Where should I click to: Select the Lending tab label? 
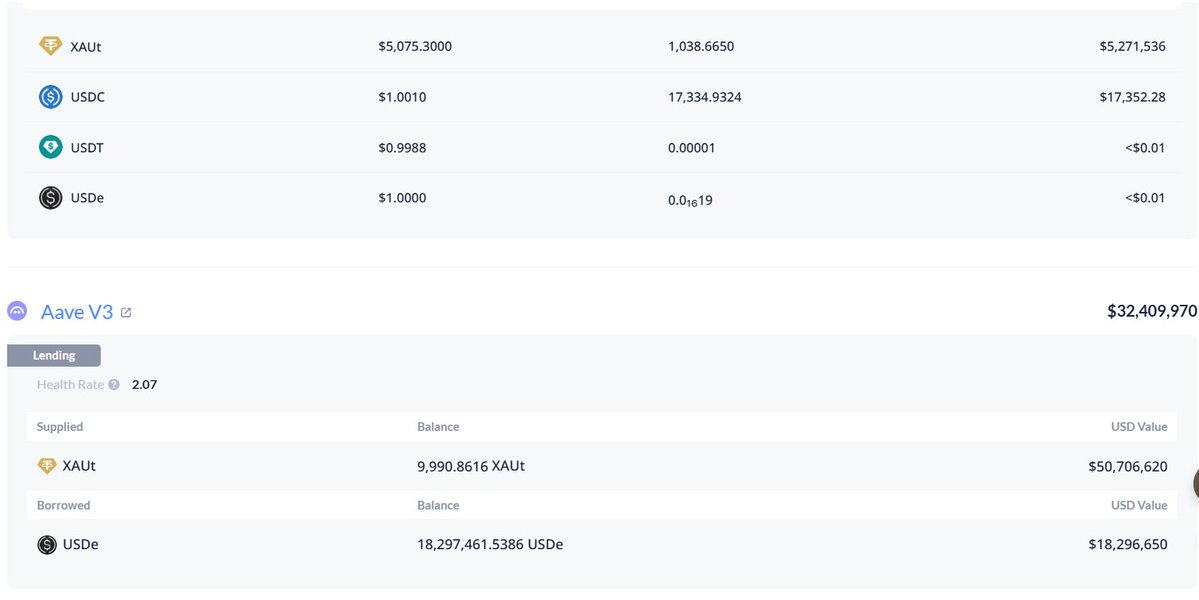54,355
